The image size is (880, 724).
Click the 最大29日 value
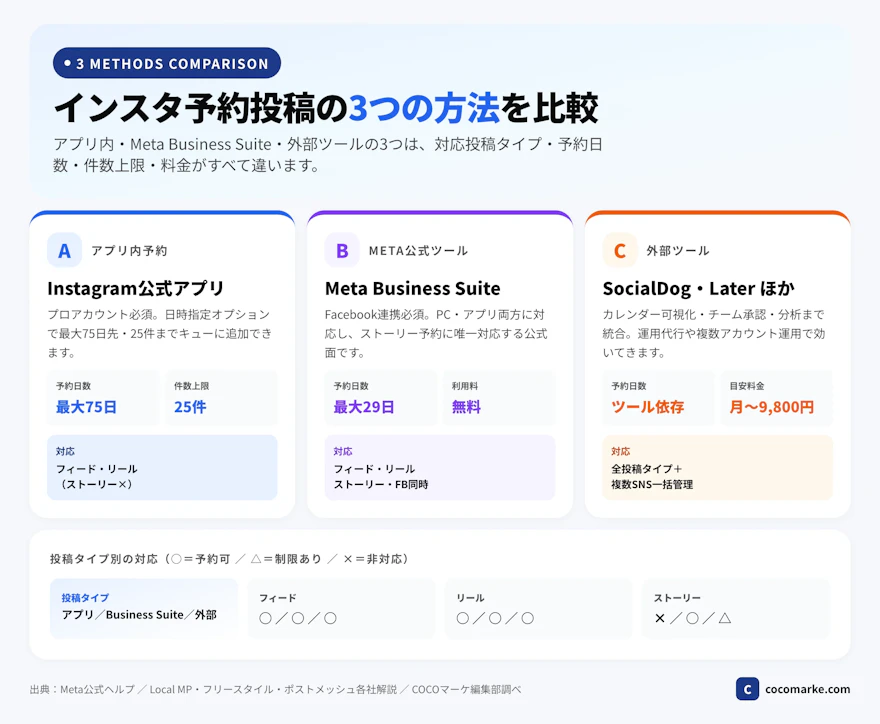pos(364,407)
